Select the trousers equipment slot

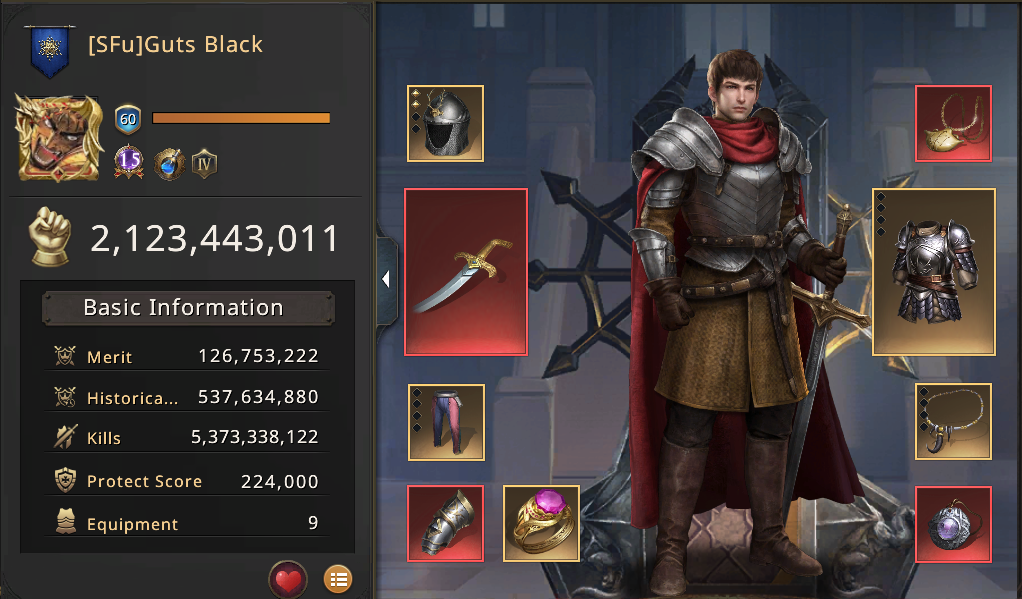[446, 422]
